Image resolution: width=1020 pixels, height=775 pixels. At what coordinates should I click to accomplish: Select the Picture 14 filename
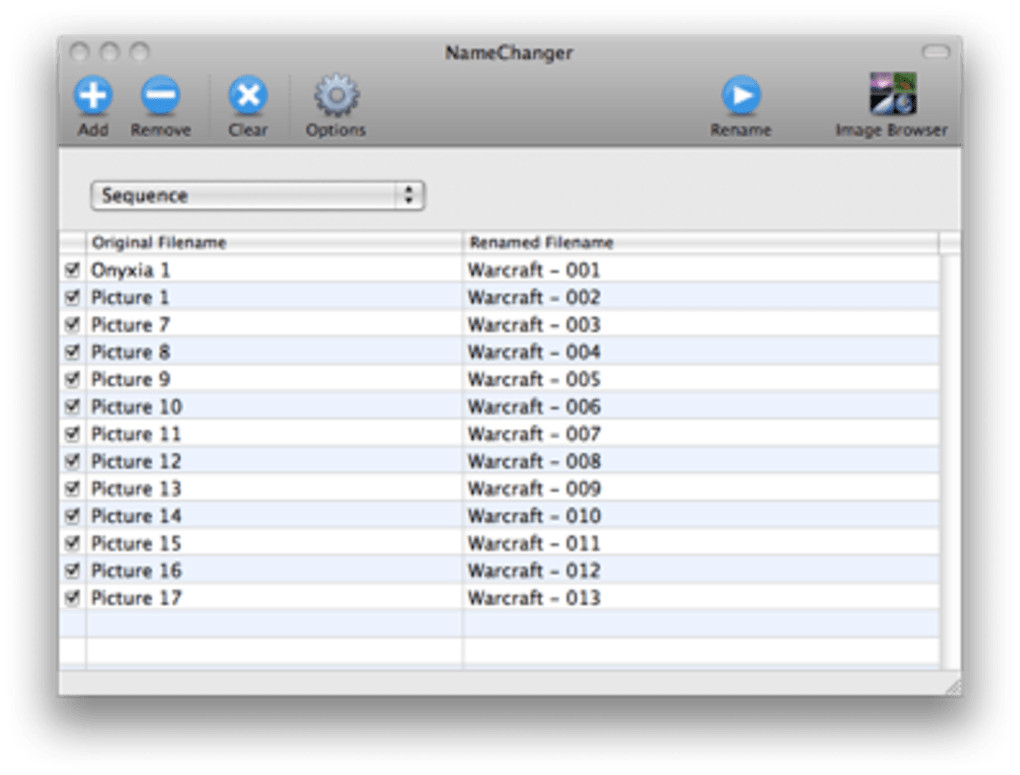coord(136,516)
